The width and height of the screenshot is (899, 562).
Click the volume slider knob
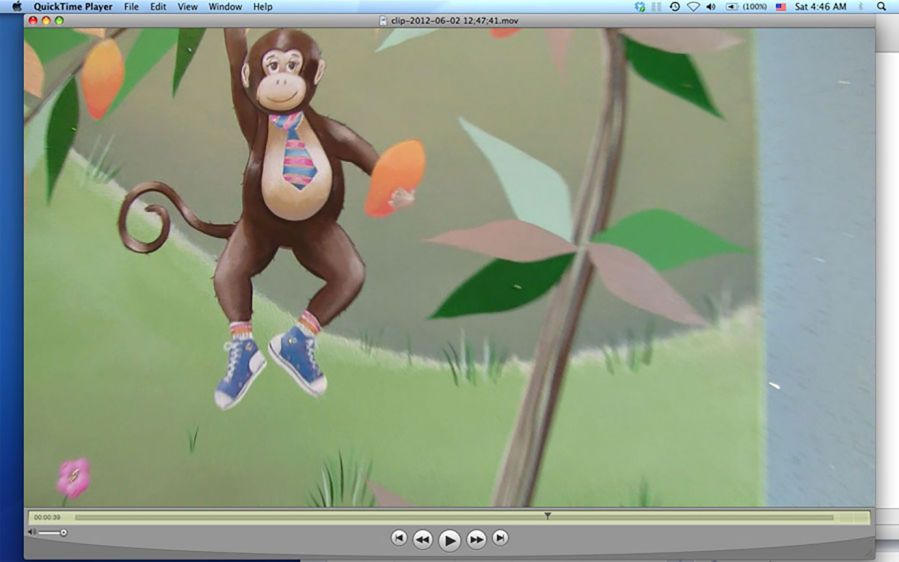[64, 532]
